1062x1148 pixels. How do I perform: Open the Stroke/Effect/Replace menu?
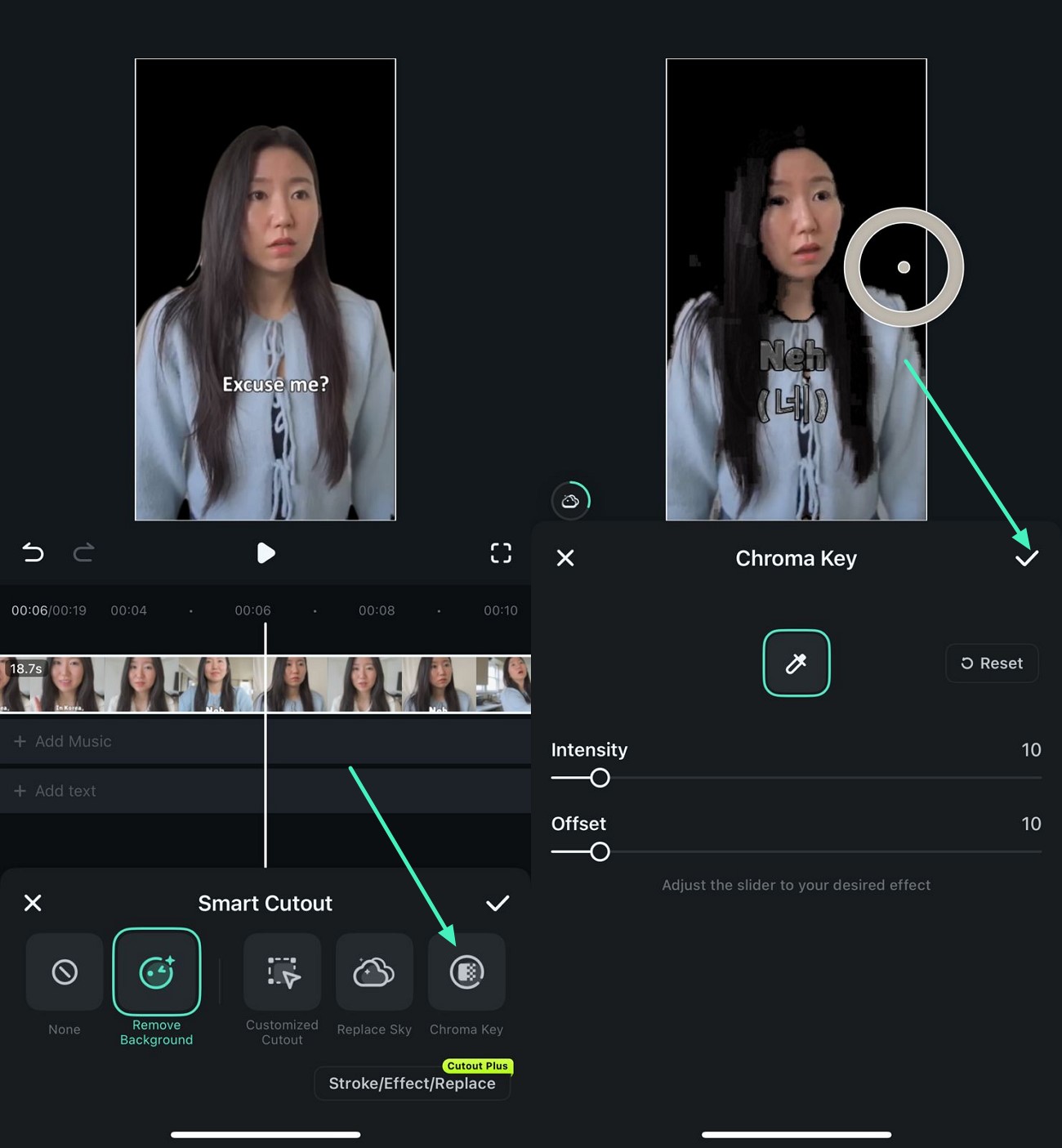click(x=412, y=1083)
